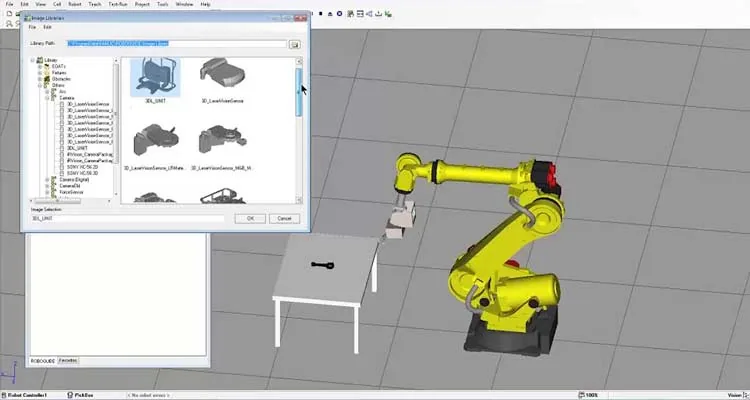The image size is (750, 400).
Task: Click the new file icon in the main toolbar
Action: 9,14
